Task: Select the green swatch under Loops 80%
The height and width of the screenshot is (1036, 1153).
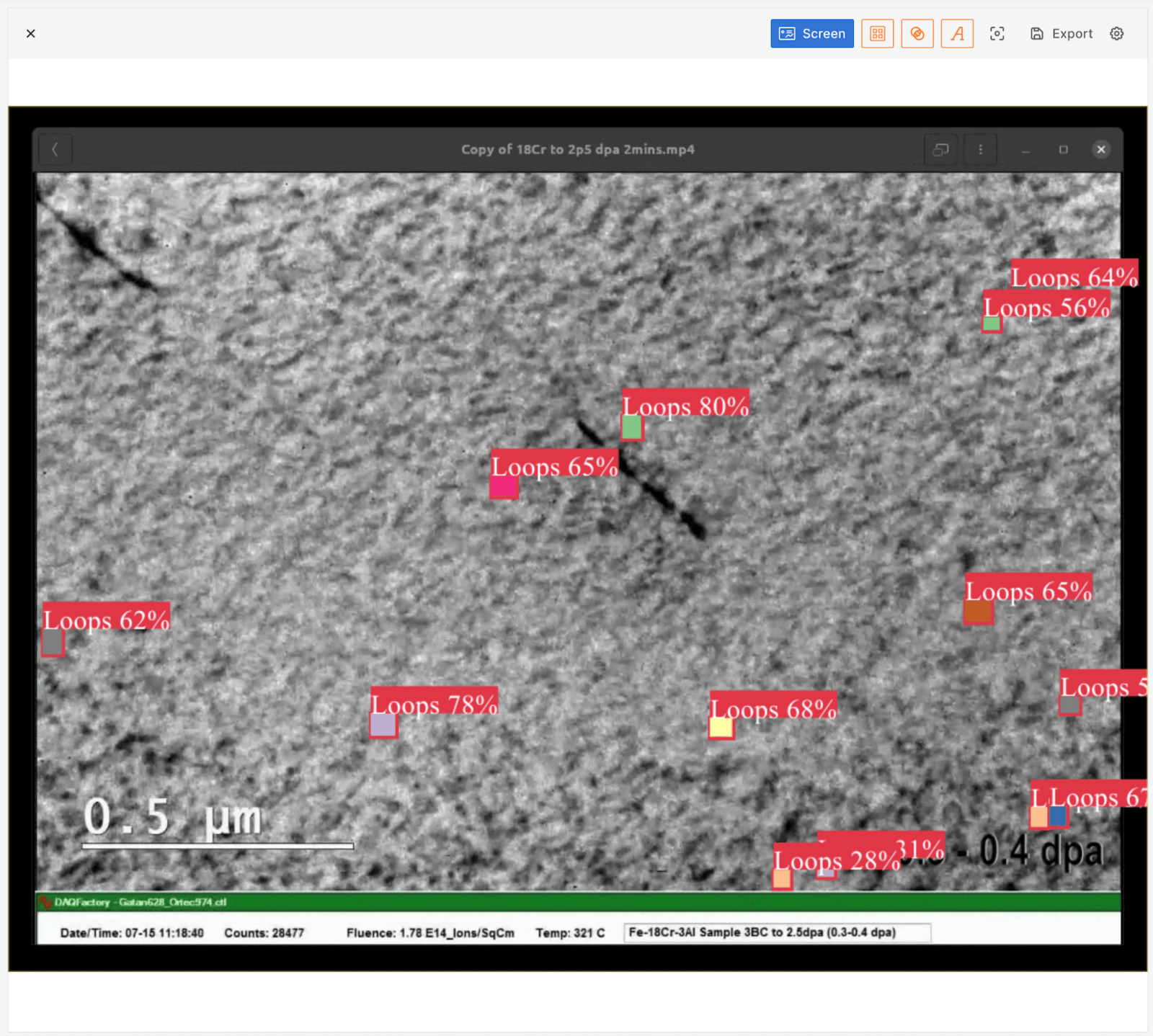Action: (631, 428)
